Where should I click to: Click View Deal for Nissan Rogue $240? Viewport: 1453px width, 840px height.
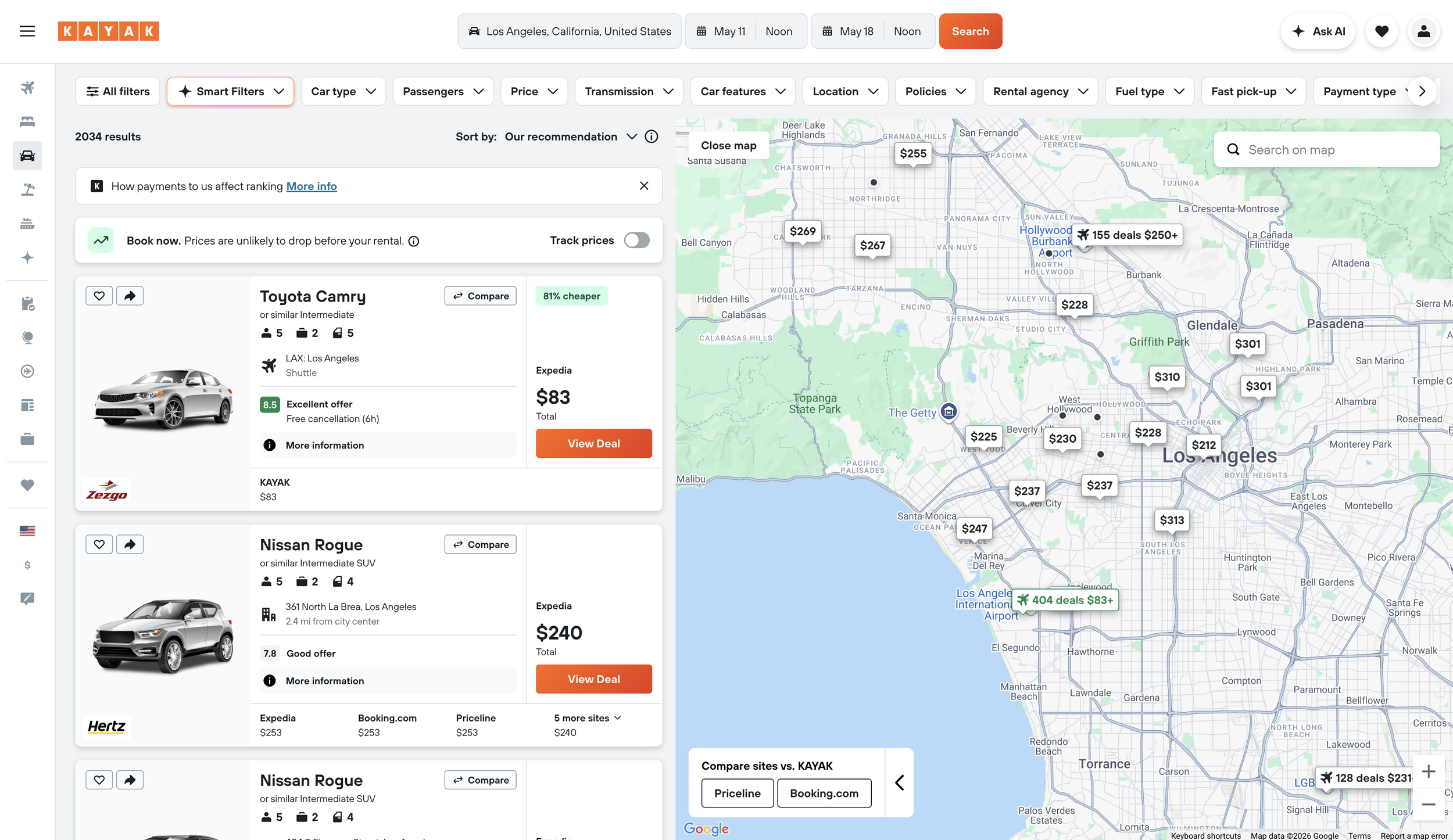[593, 679]
